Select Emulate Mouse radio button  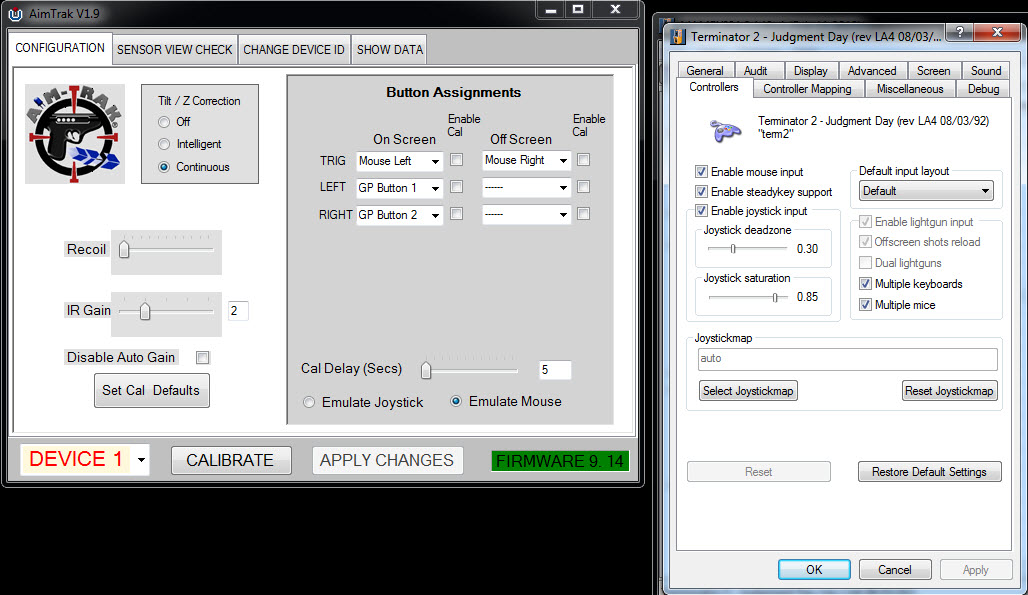(456, 401)
